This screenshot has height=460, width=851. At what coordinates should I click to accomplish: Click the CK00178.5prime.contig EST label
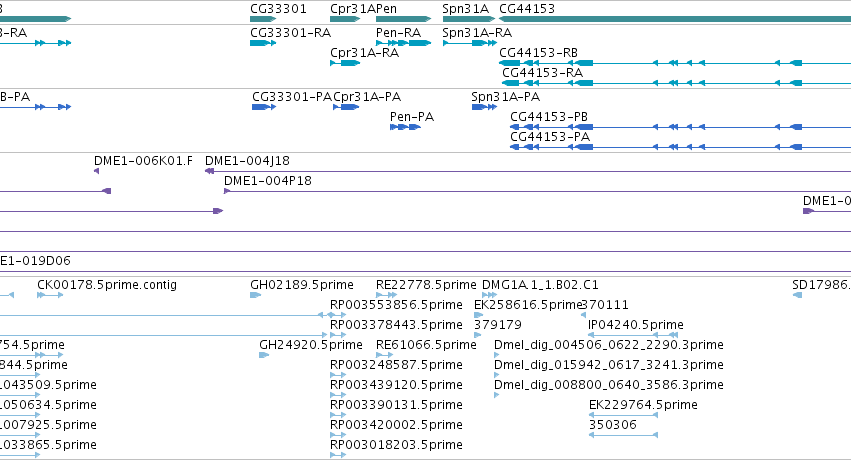pos(107,285)
